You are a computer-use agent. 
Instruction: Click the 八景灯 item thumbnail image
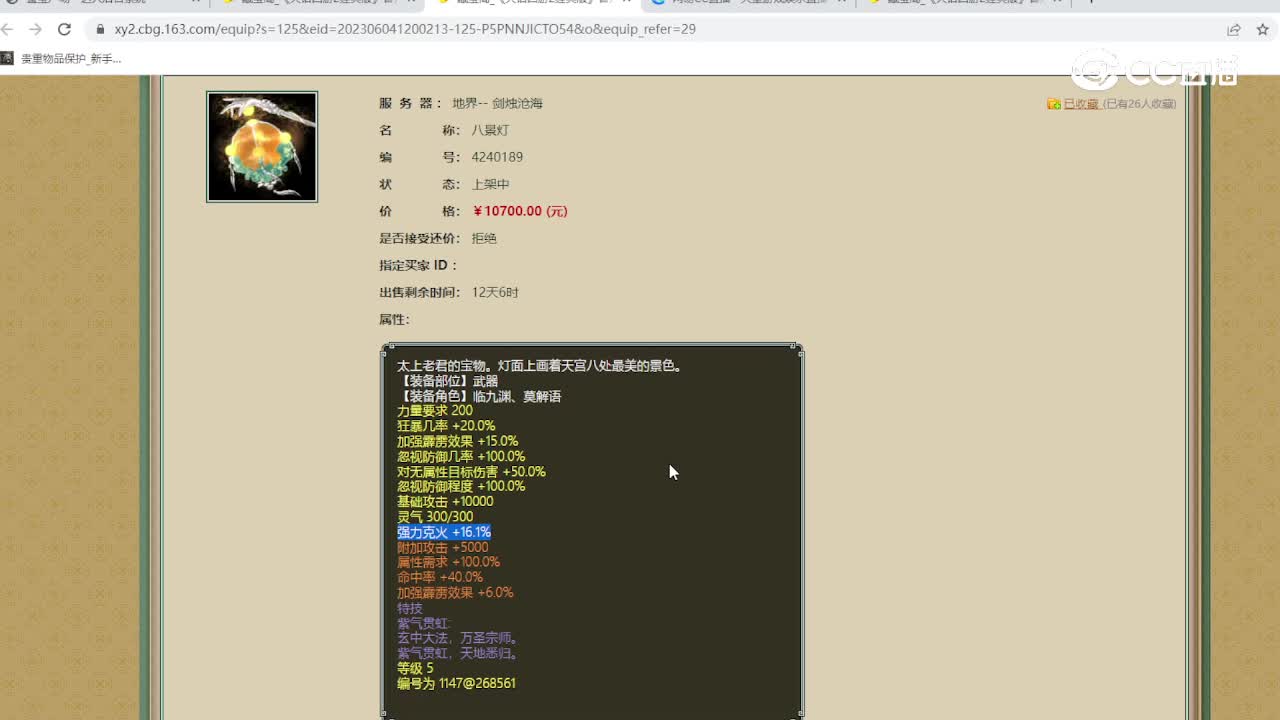click(262, 147)
